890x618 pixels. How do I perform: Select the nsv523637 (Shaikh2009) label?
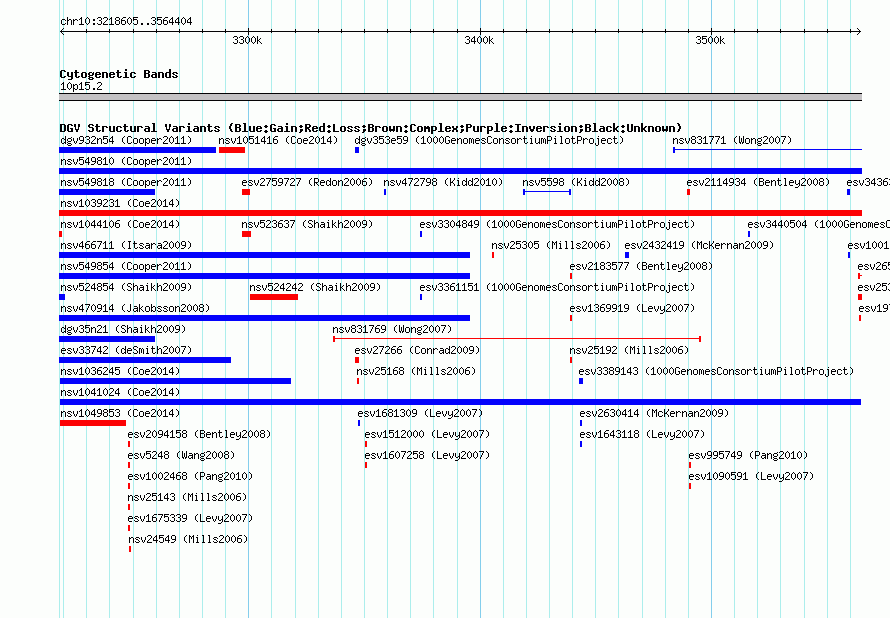(307, 224)
